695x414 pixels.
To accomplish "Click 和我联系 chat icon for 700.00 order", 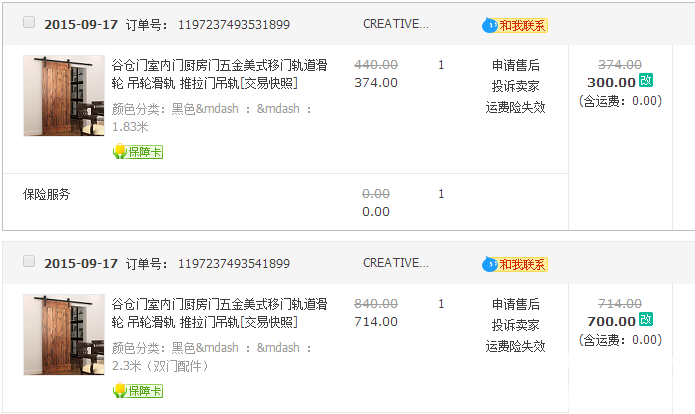I will [x=515, y=264].
